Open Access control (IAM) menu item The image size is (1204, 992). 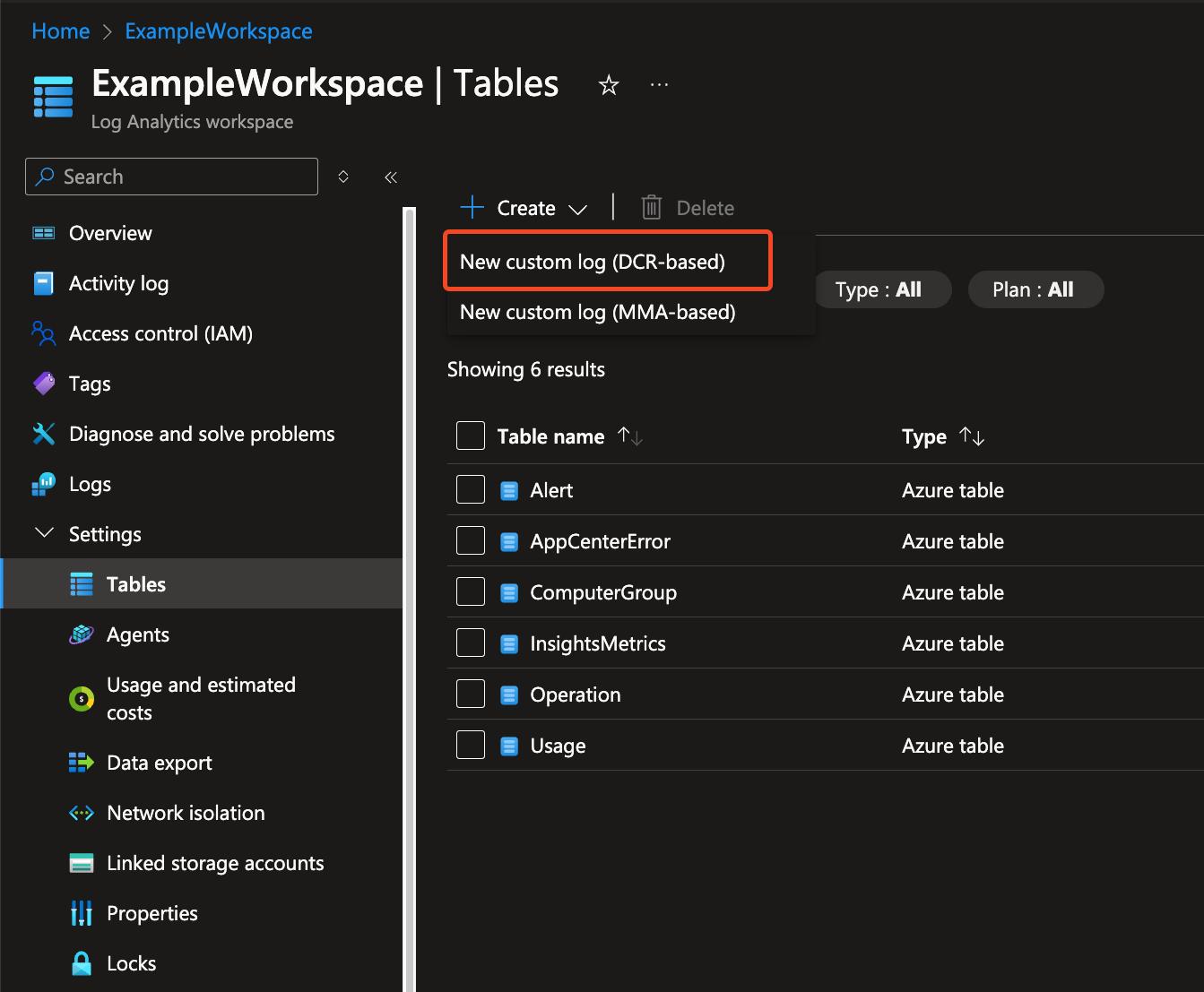tap(161, 333)
